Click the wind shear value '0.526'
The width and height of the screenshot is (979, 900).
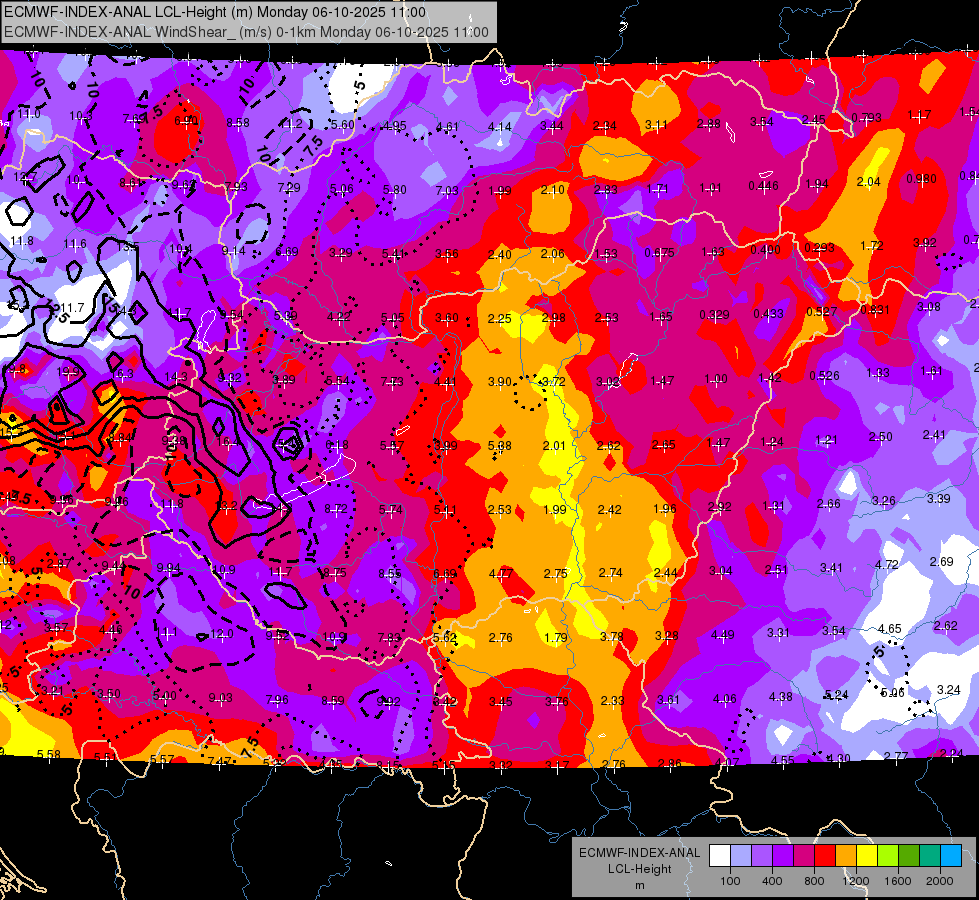[824, 375]
